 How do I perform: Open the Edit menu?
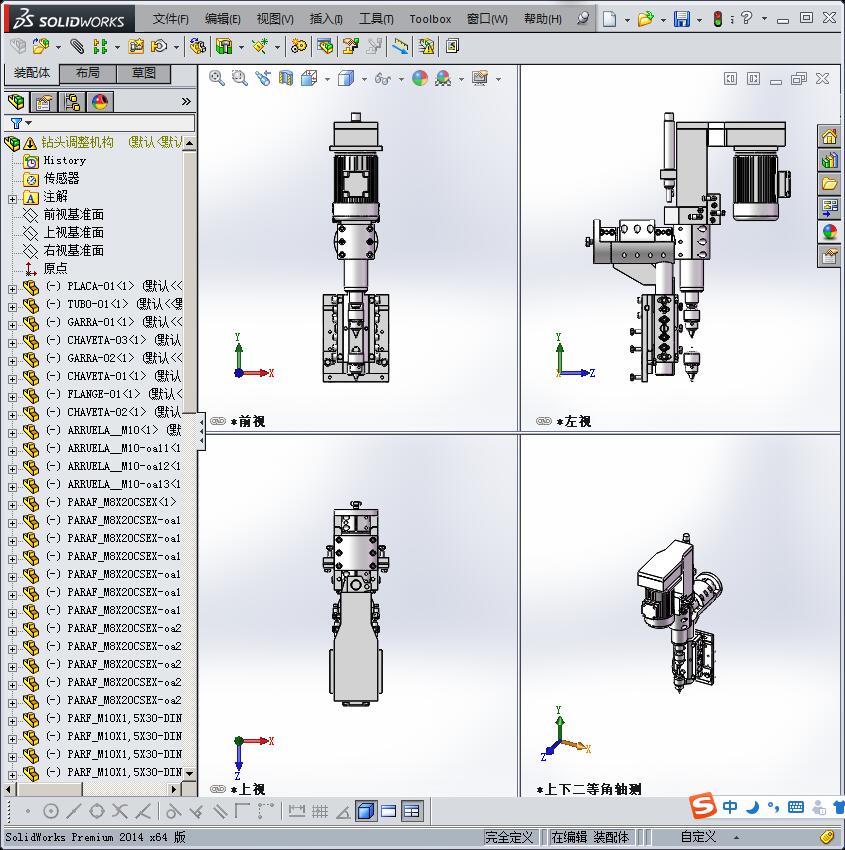coord(222,19)
